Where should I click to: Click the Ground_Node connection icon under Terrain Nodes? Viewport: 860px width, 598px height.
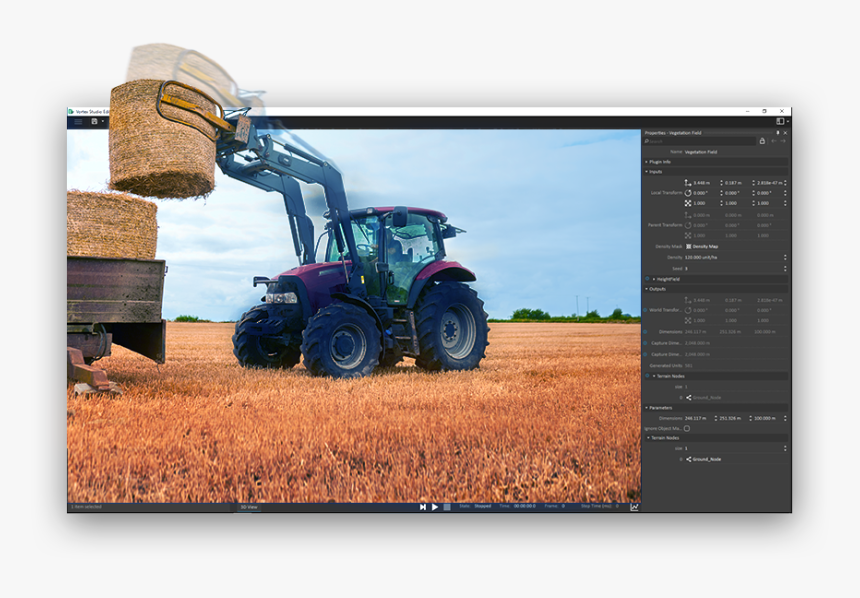tap(688, 397)
